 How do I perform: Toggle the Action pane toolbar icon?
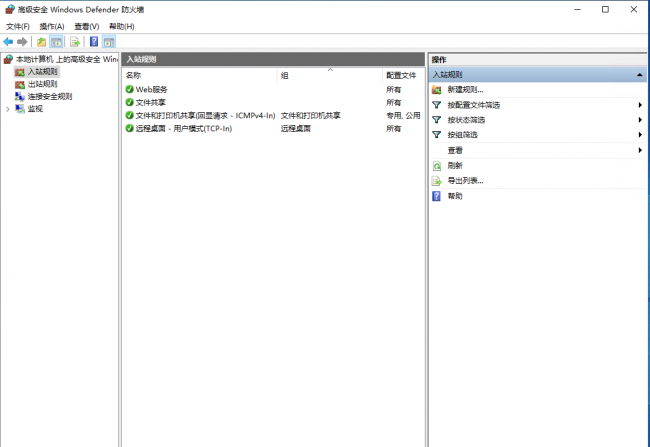(109, 41)
